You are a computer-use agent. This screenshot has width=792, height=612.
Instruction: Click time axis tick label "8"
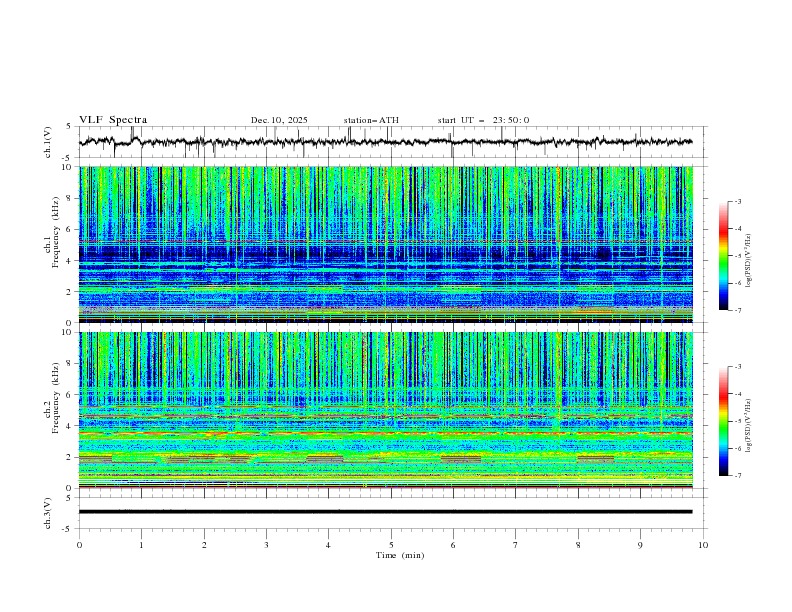click(578, 545)
